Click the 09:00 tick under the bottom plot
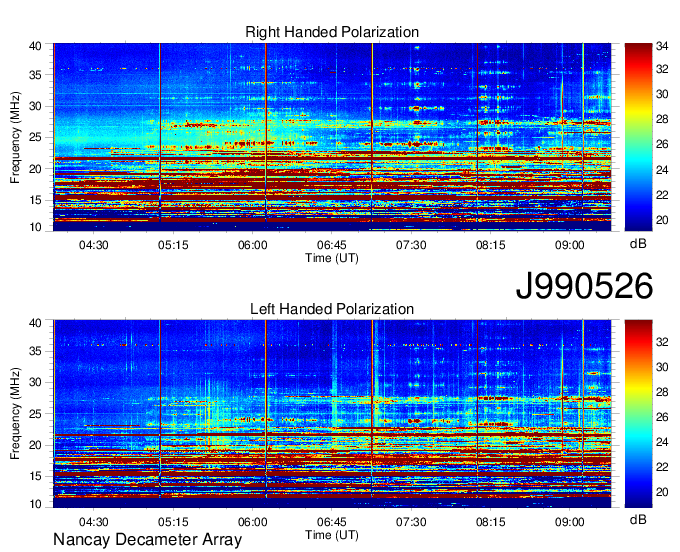680x552 pixels. tap(570, 522)
